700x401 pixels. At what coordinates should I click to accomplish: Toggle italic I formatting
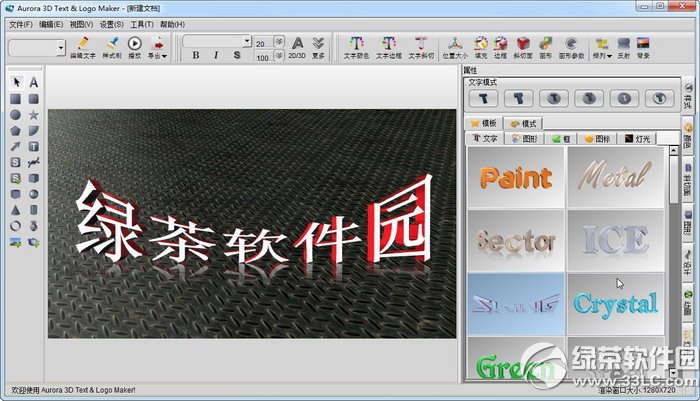216,55
